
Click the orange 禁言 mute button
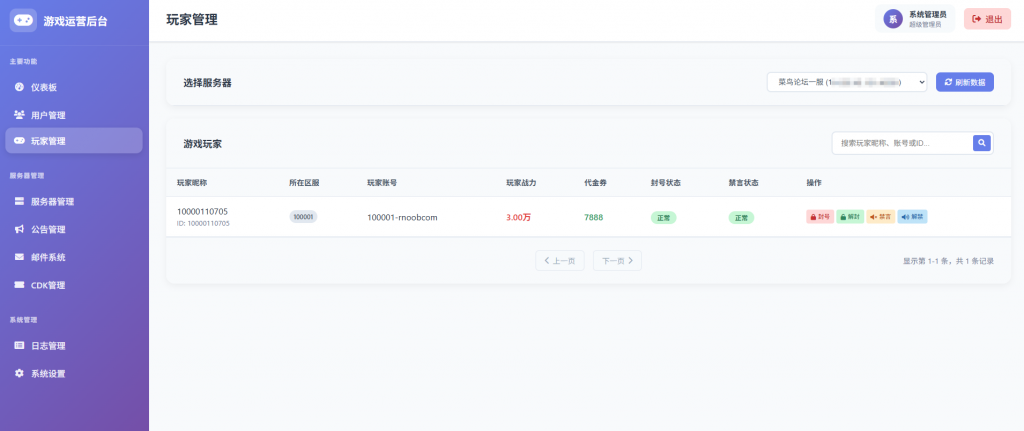coord(880,216)
